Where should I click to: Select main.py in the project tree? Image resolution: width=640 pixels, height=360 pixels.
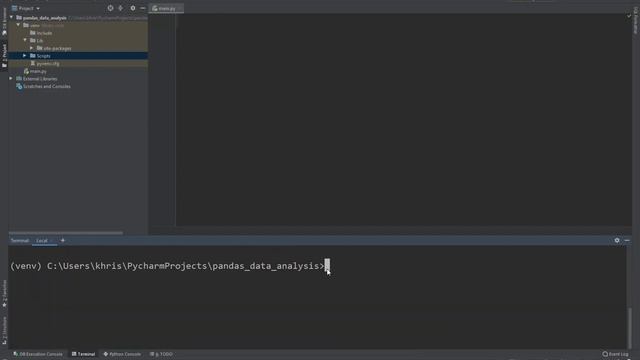35,71
